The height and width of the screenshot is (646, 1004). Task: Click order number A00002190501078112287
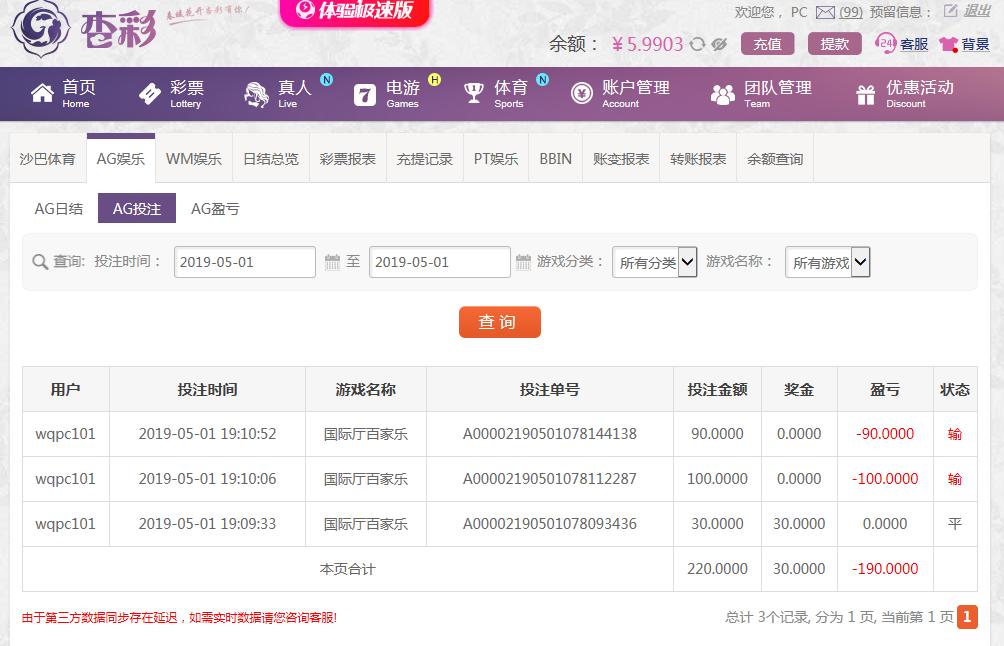pyautogui.click(x=549, y=479)
